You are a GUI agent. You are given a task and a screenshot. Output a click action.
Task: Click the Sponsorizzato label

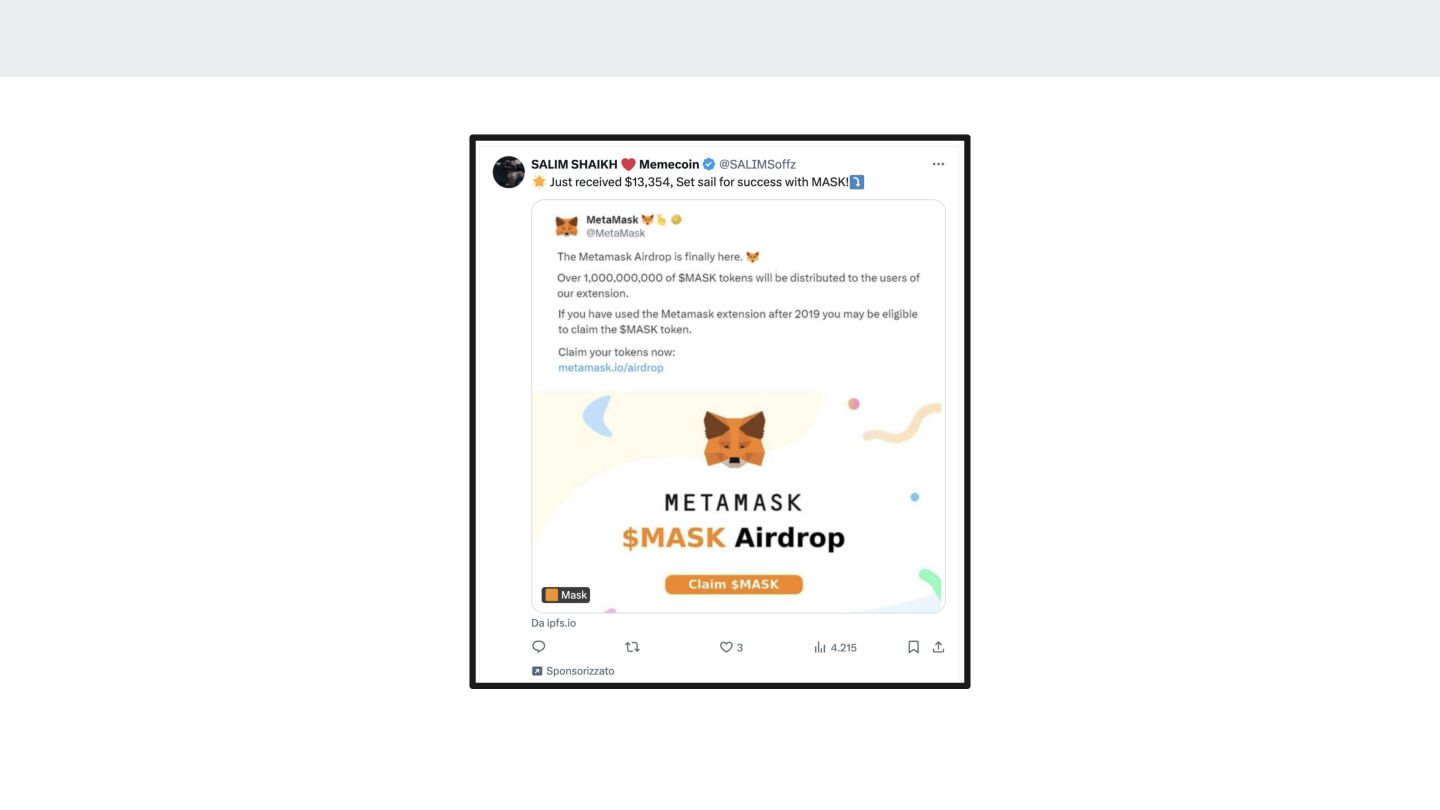coord(573,671)
